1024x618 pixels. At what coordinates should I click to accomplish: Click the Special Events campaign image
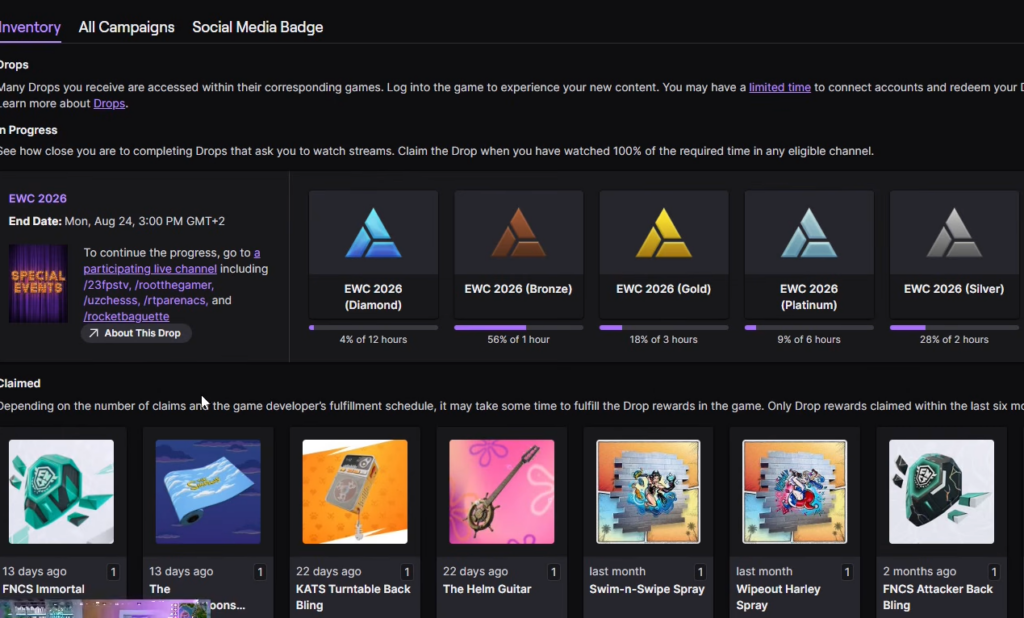38,284
